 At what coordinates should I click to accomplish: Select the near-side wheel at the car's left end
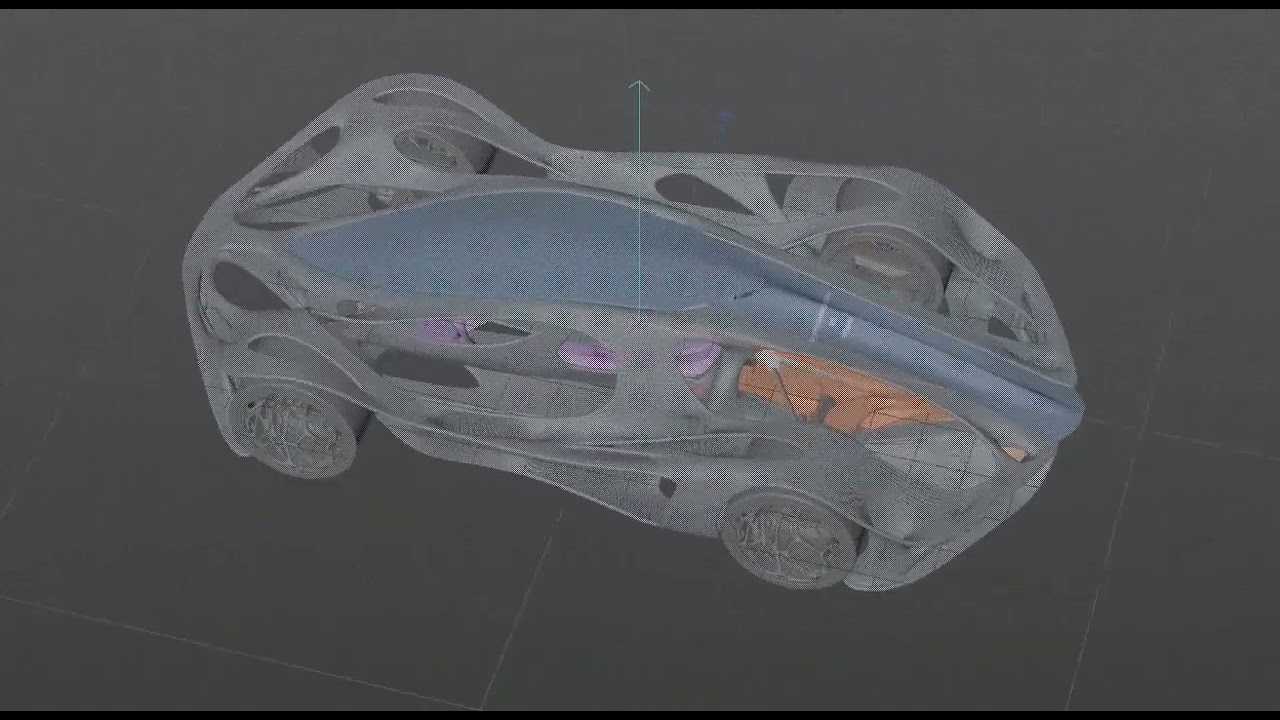(x=295, y=425)
